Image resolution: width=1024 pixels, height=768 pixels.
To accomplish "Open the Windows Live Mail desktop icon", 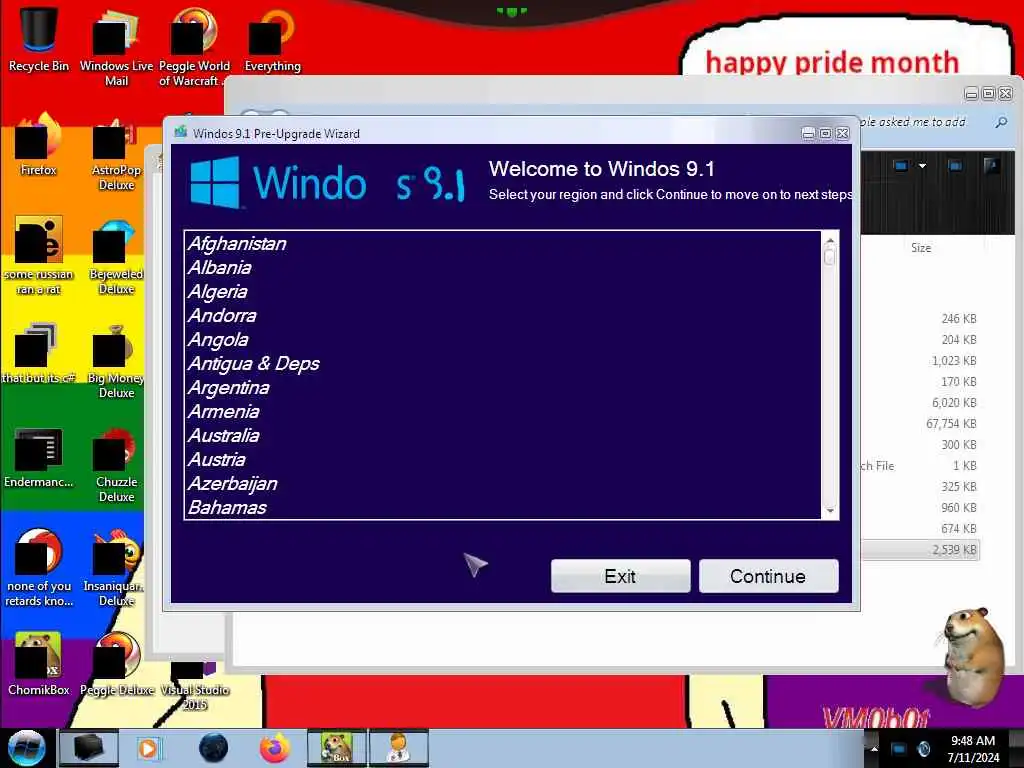I will click(116, 46).
